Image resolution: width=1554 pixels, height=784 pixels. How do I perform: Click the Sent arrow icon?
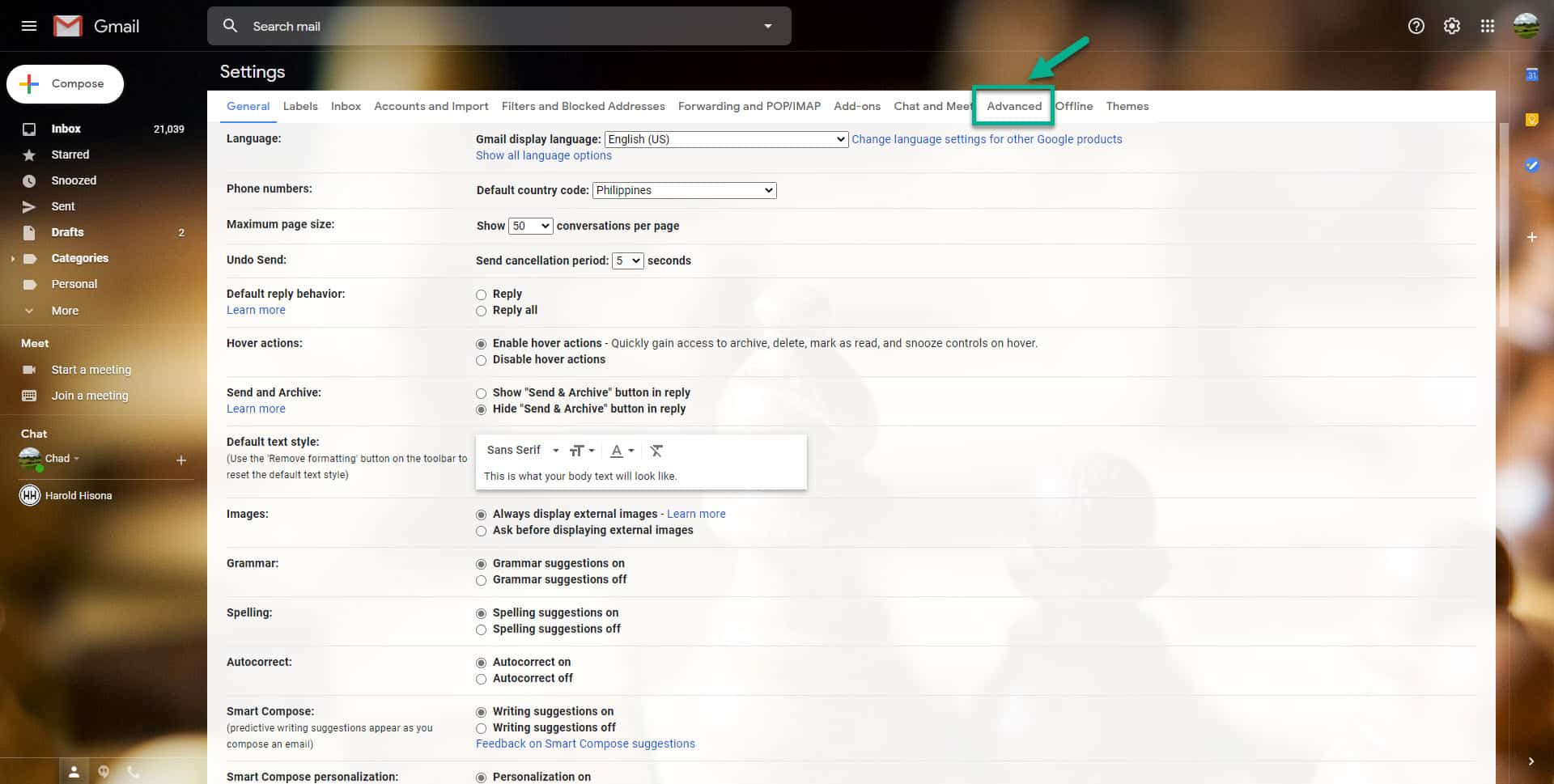tap(29, 206)
